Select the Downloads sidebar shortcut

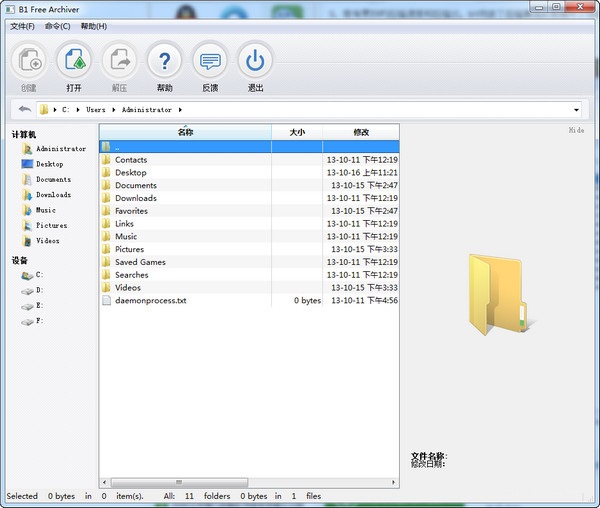tap(53, 195)
